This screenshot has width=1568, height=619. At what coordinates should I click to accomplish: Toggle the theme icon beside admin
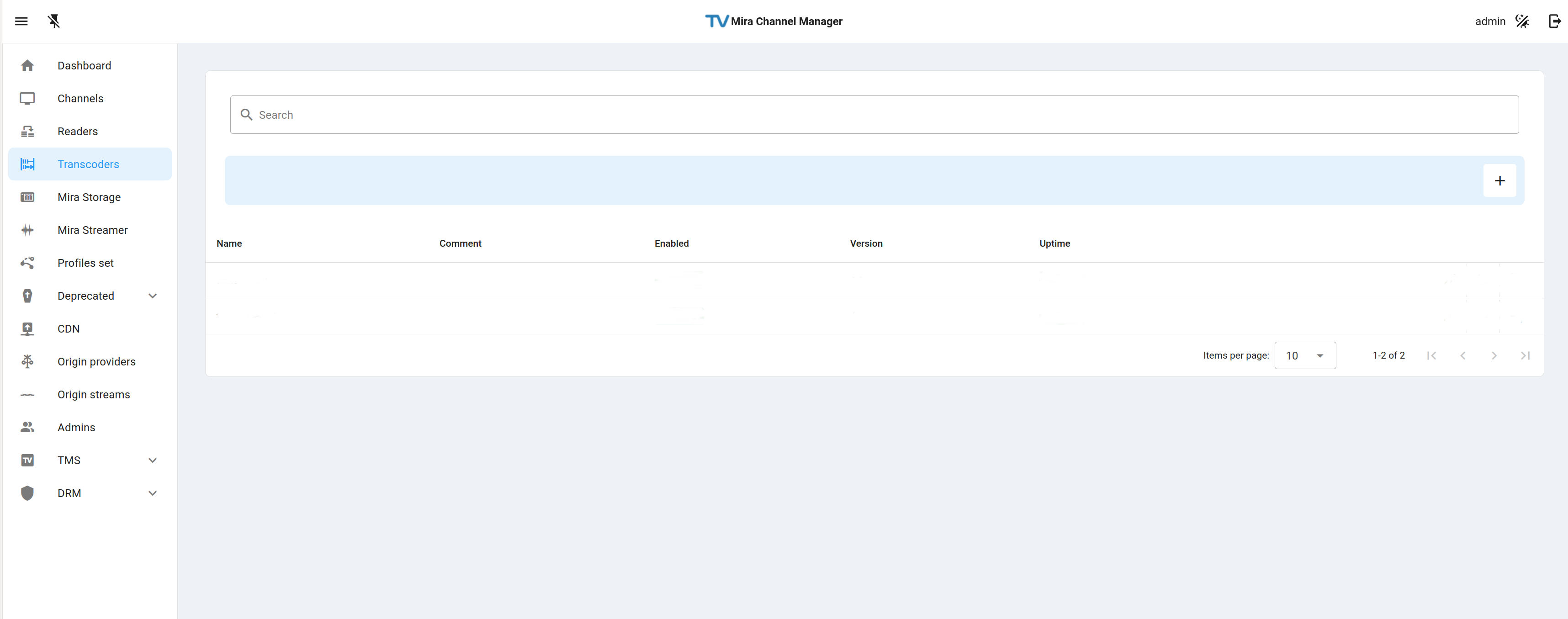tap(1522, 21)
